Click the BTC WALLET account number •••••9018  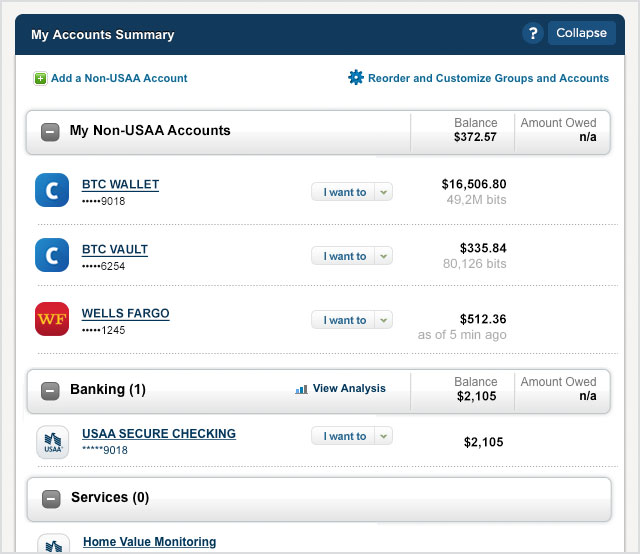[x=104, y=201]
